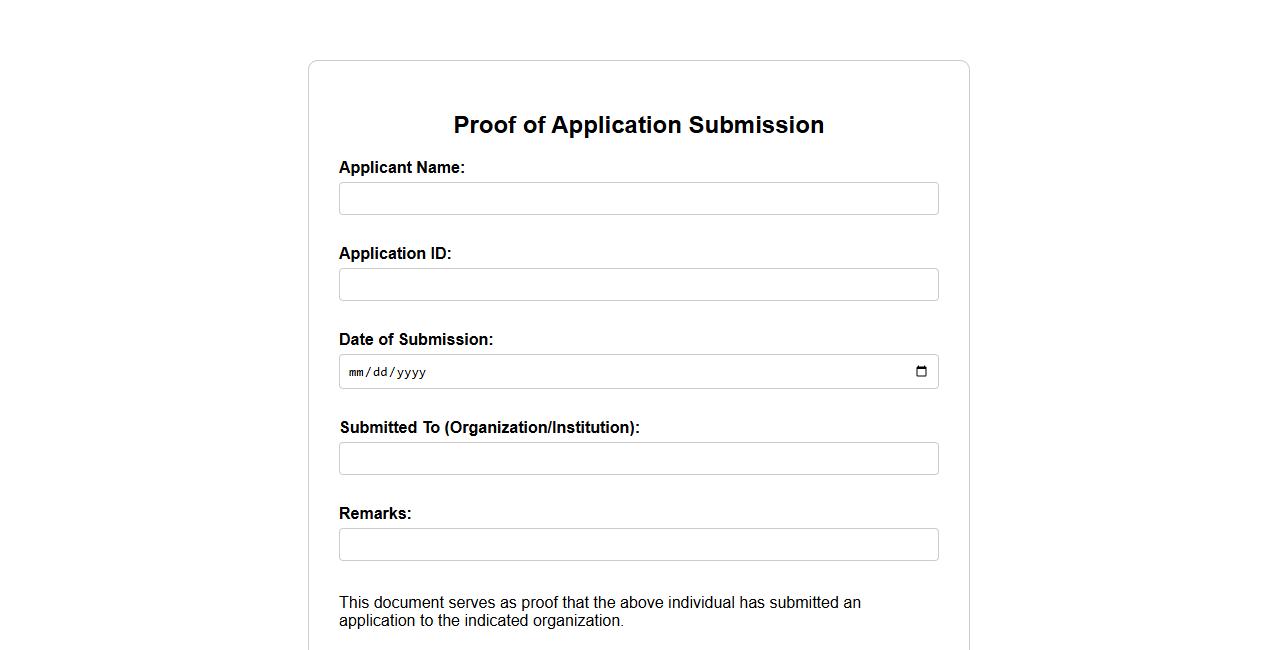Click 'application to the indicated organization' text
Viewport: 1278px width, 650px height.
point(481,621)
